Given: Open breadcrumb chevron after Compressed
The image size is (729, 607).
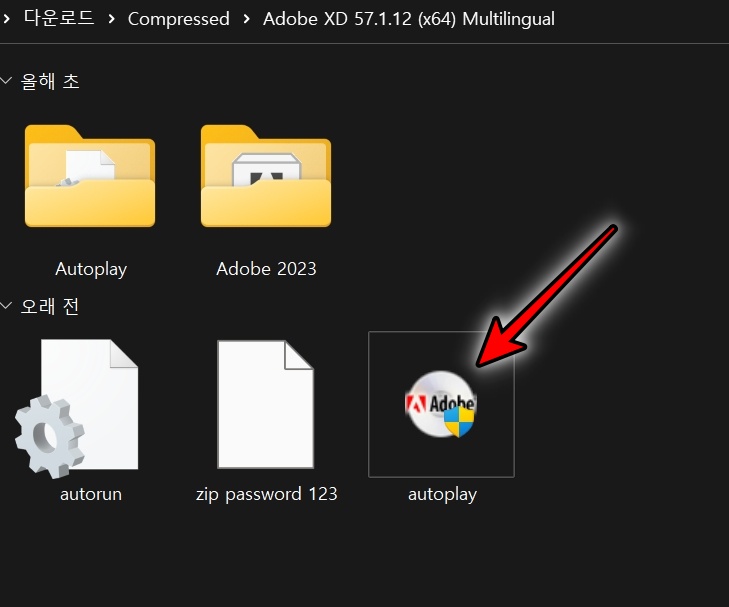Looking at the screenshot, I should pyautogui.click(x=246, y=19).
